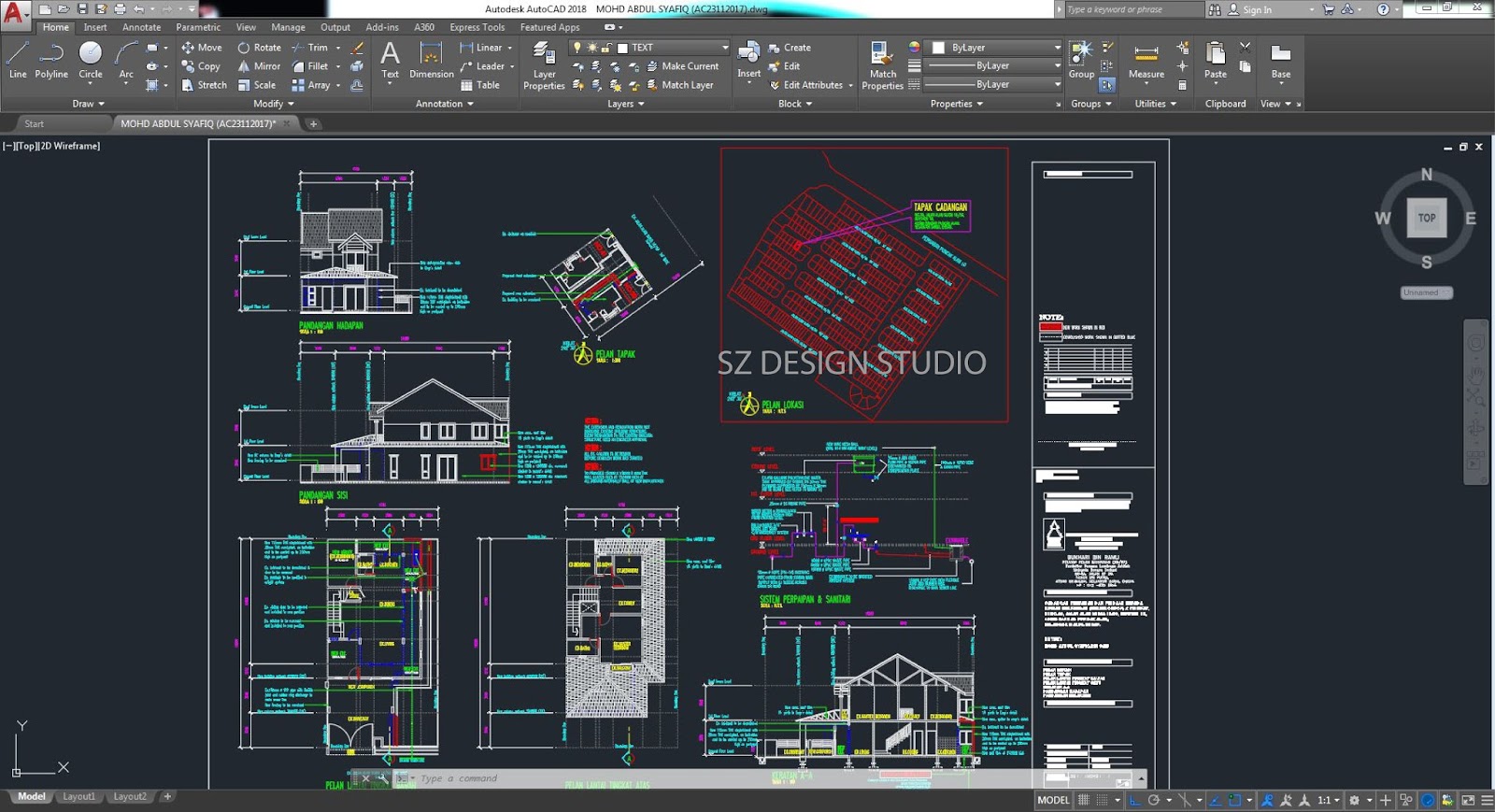Open the Start file tab
Screen dimensions: 1495x812
[35, 123]
